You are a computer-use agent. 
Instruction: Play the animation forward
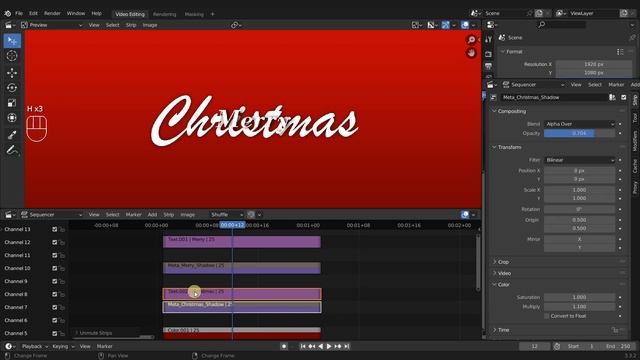329,346
